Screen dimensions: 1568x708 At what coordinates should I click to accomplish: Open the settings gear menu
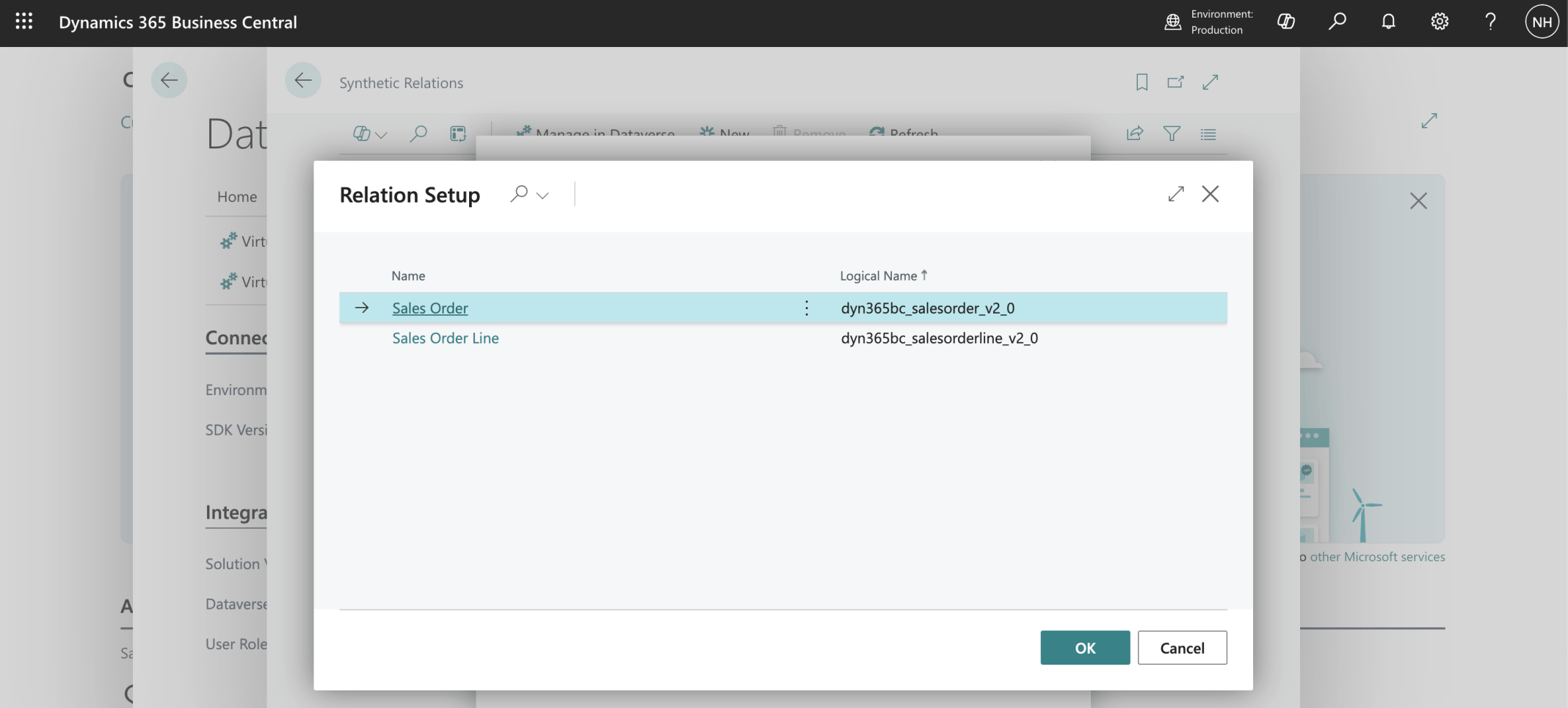pos(1440,22)
